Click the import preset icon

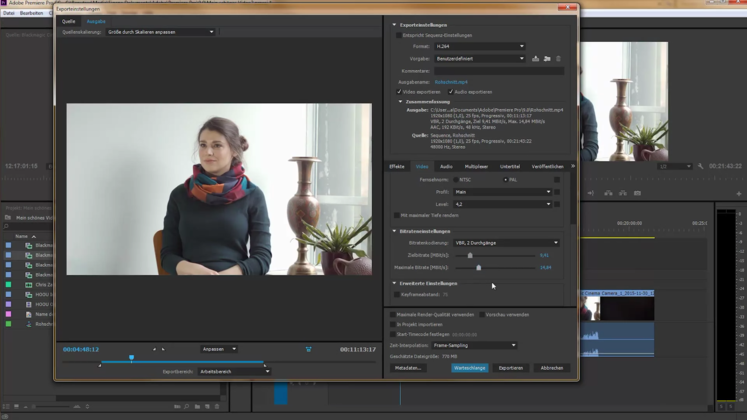pyautogui.click(x=547, y=59)
